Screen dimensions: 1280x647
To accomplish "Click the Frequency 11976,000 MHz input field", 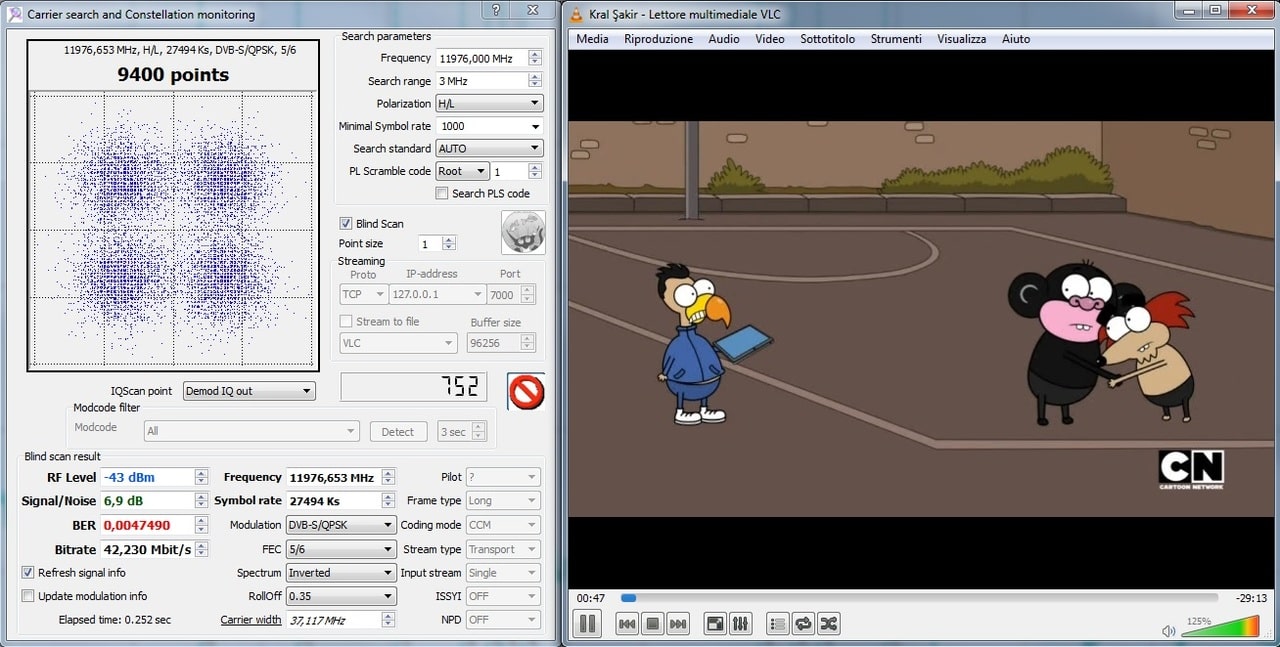I will click(481, 58).
